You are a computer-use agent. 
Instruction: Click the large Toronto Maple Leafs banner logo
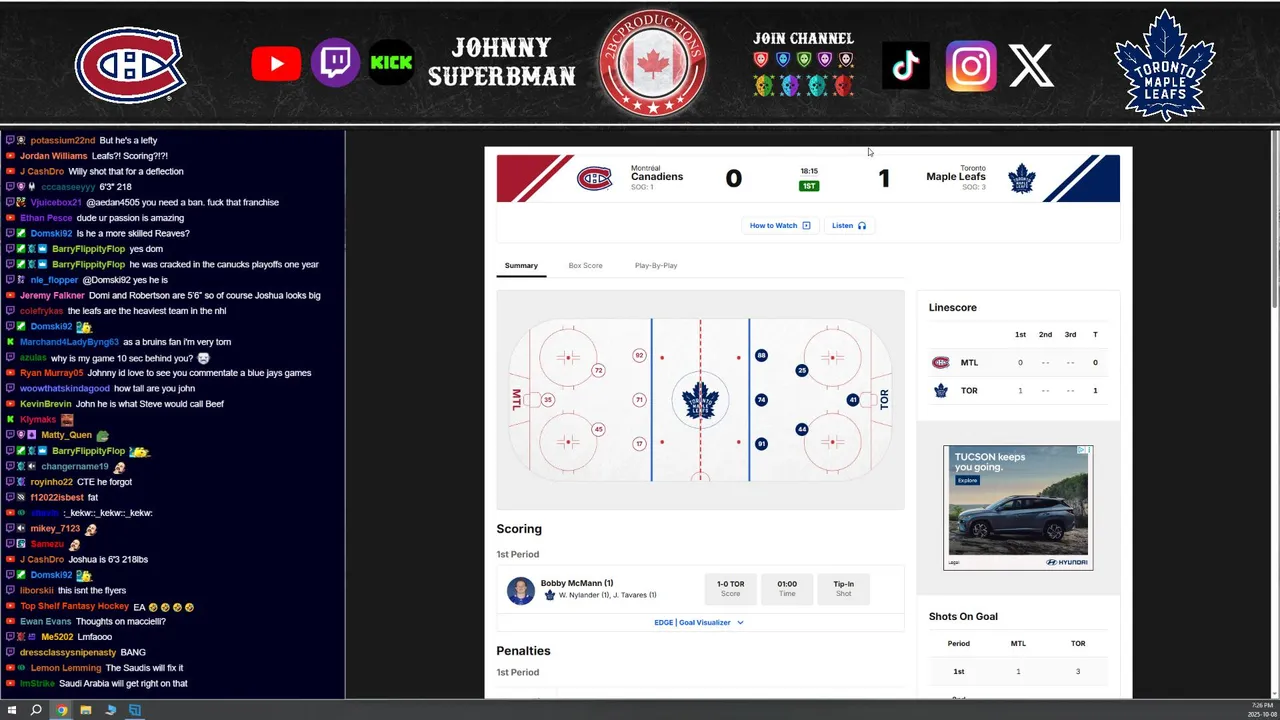[x=1165, y=65]
